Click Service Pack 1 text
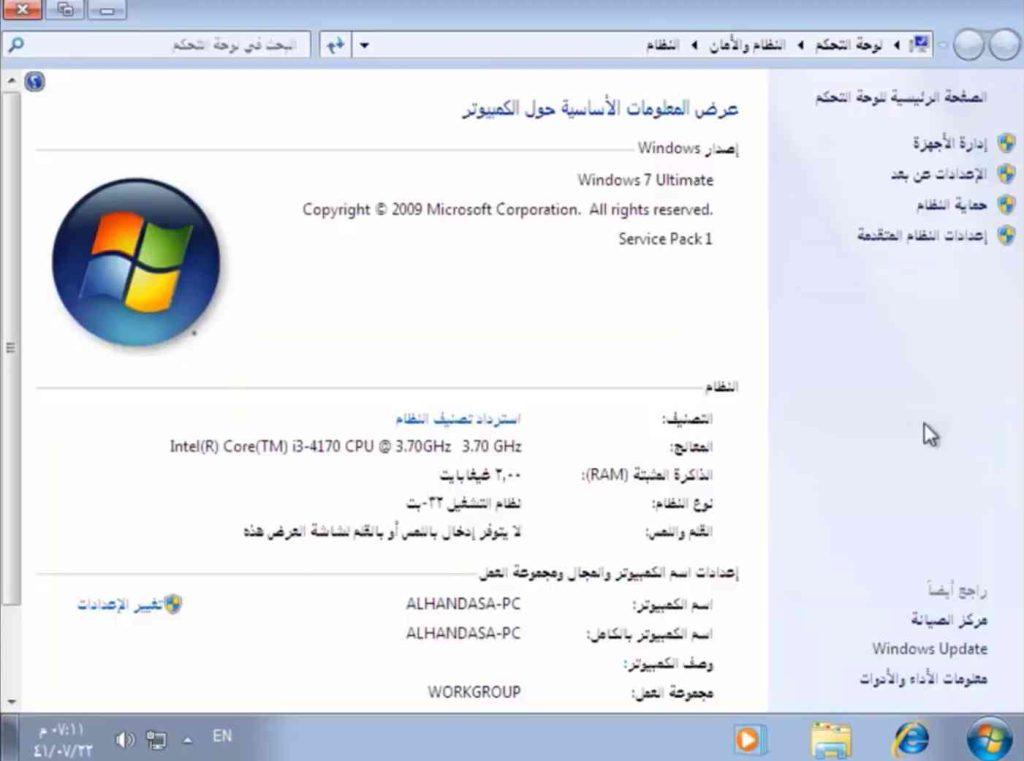Viewport: 1024px width, 761px height. pyautogui.click(x=665, y=239)
